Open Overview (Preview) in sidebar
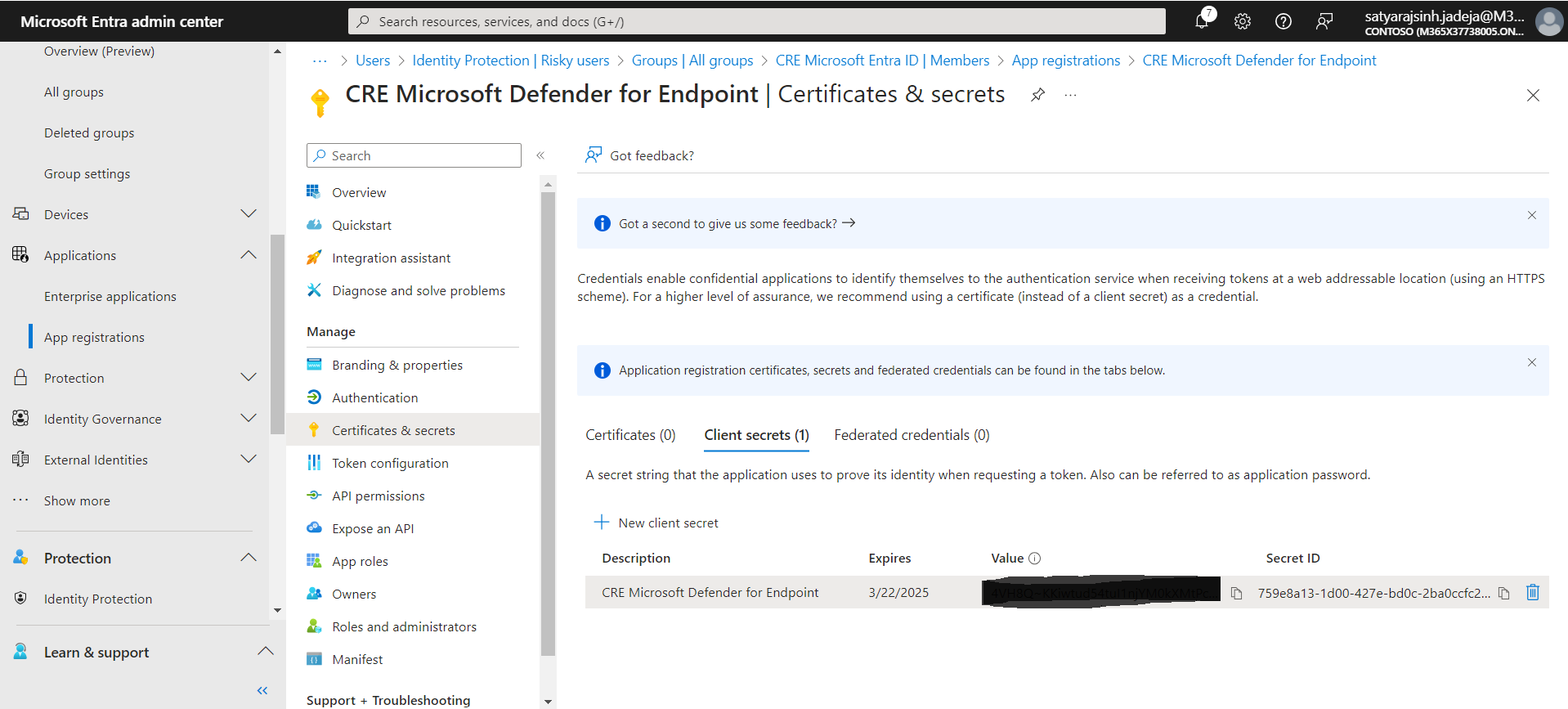This screenshot has height=709, width=1568. tap(99, 51)
